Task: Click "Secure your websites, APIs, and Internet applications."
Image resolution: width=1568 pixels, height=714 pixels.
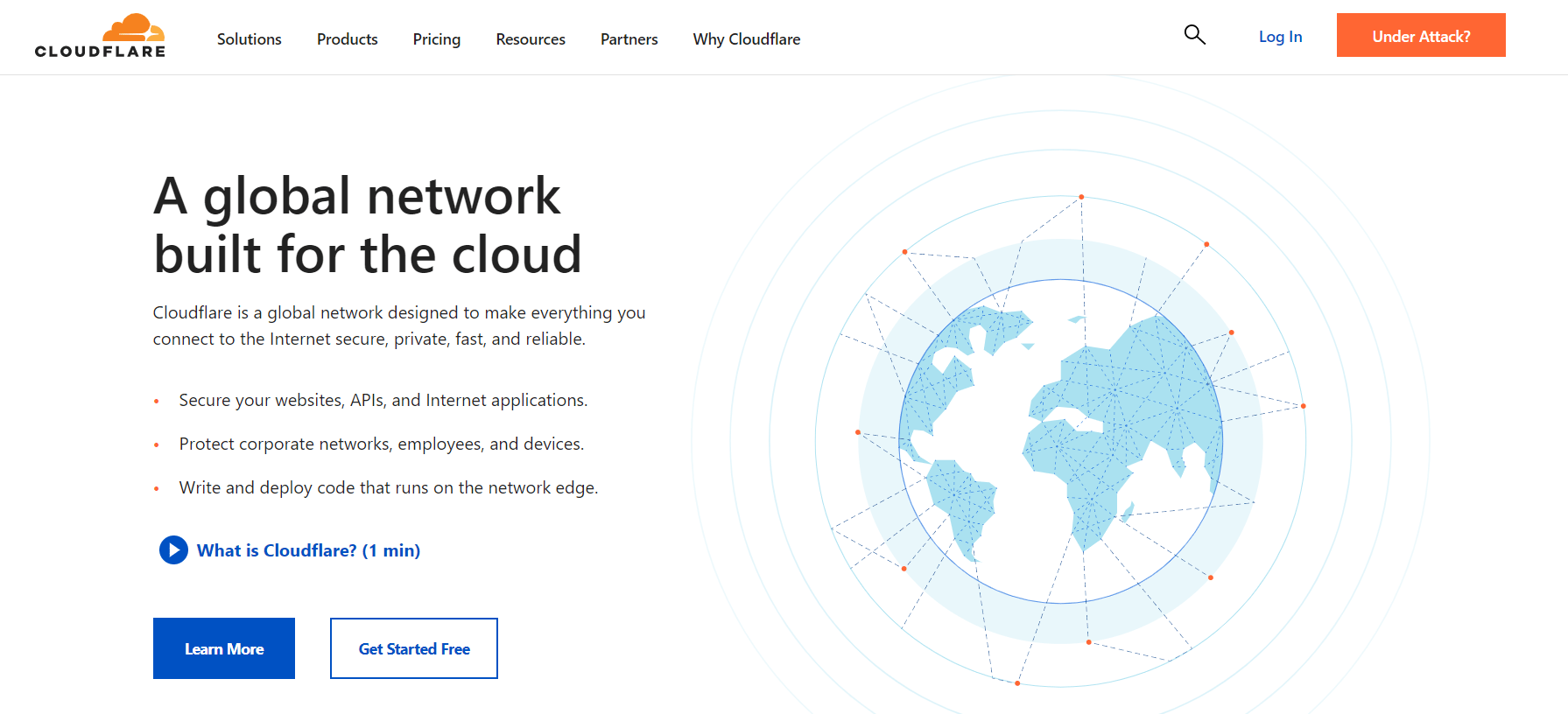Action: pos(383,400)
